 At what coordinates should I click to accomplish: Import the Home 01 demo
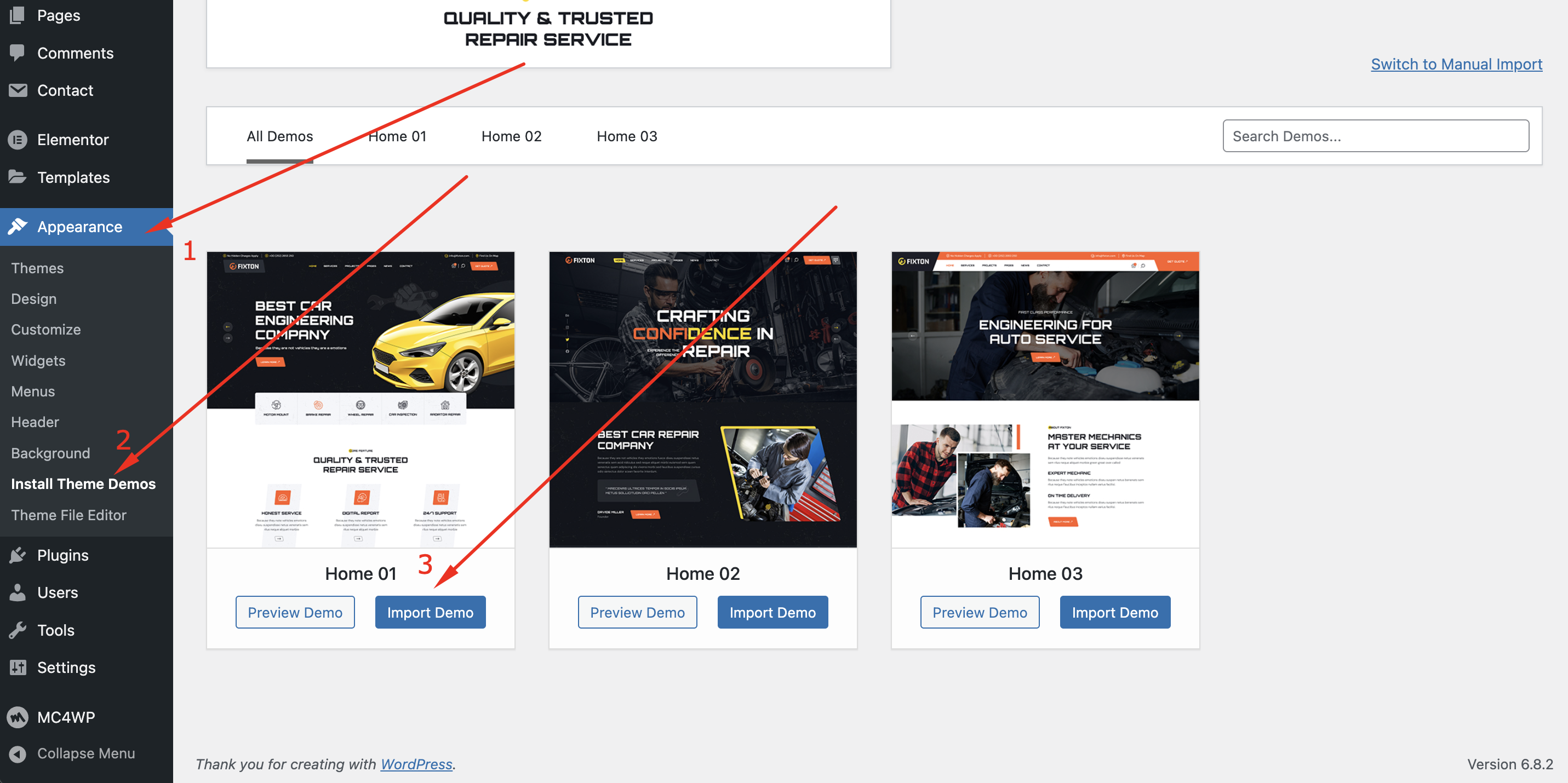point(430,612)
